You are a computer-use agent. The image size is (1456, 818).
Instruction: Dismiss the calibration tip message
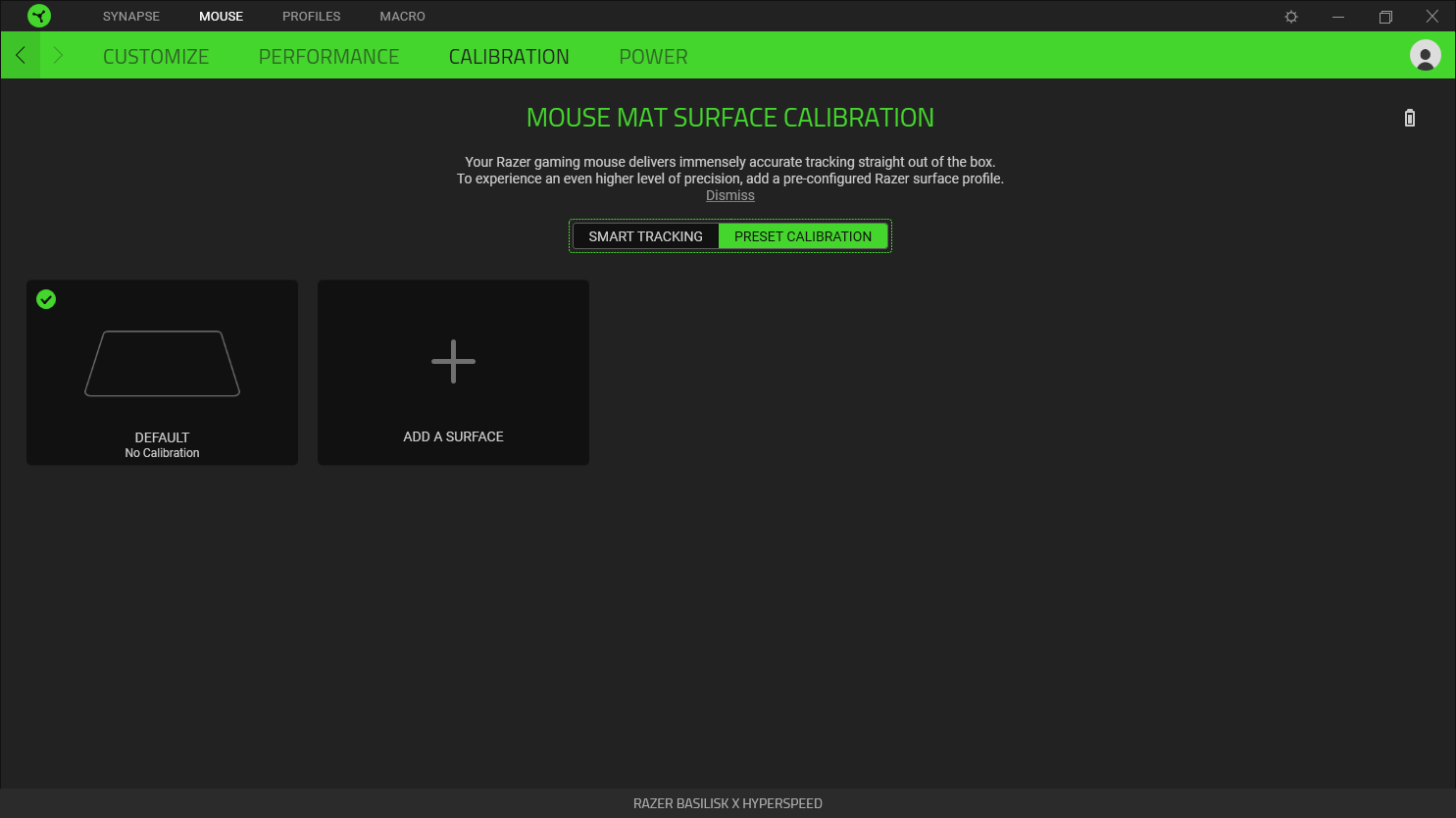[x=729, y=194]
